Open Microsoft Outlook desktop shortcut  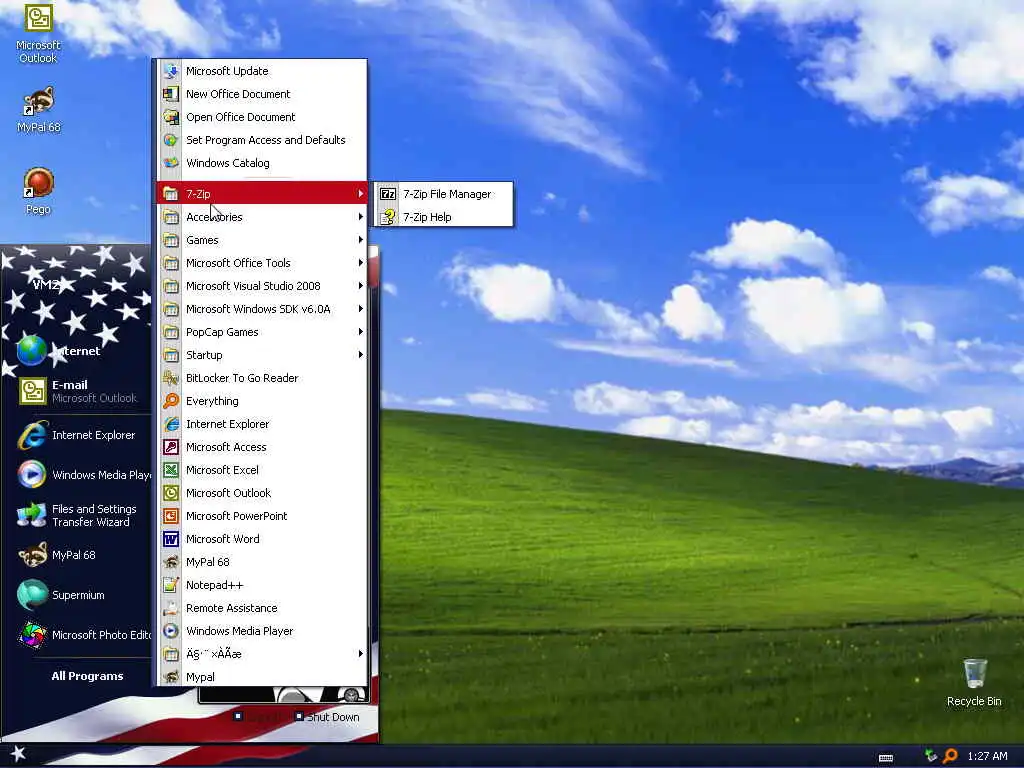[38, 33]
